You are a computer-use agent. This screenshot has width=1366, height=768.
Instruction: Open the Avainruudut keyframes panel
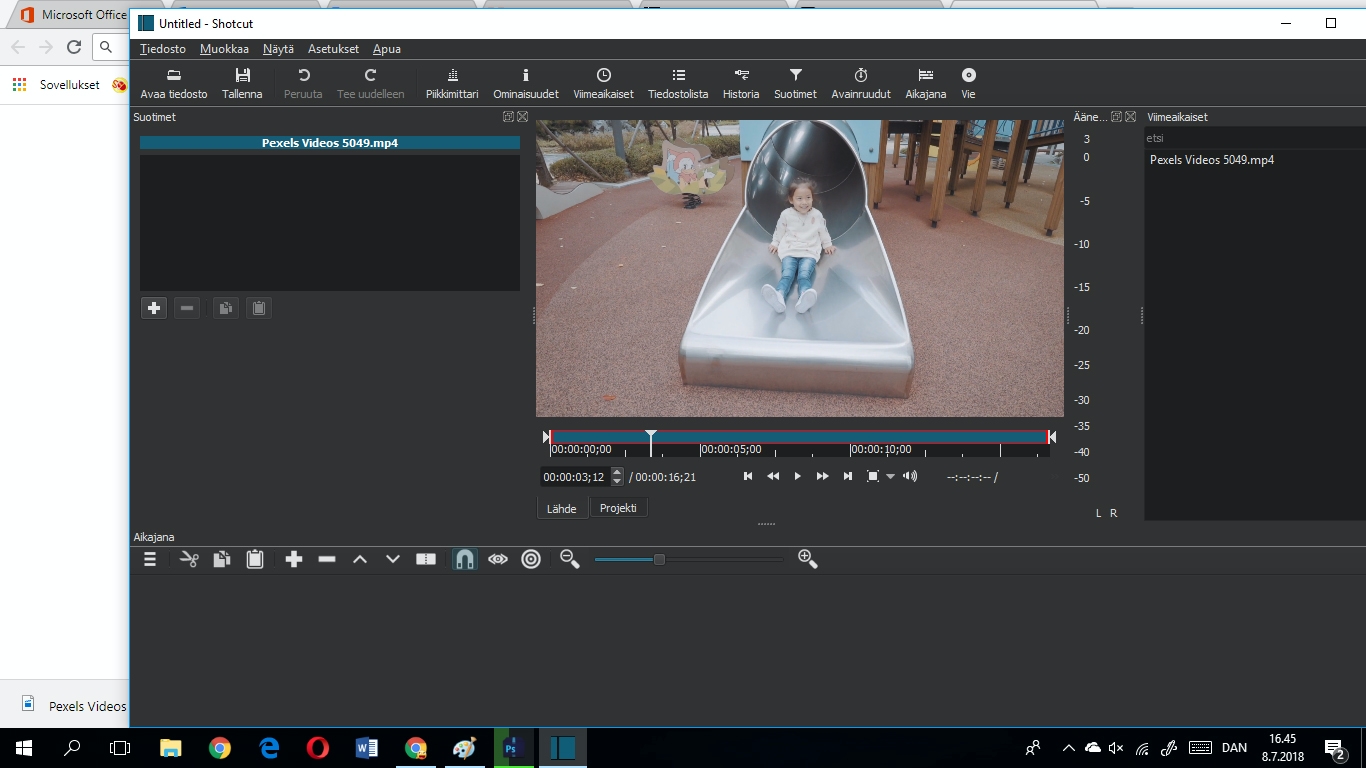click(860, 83)
